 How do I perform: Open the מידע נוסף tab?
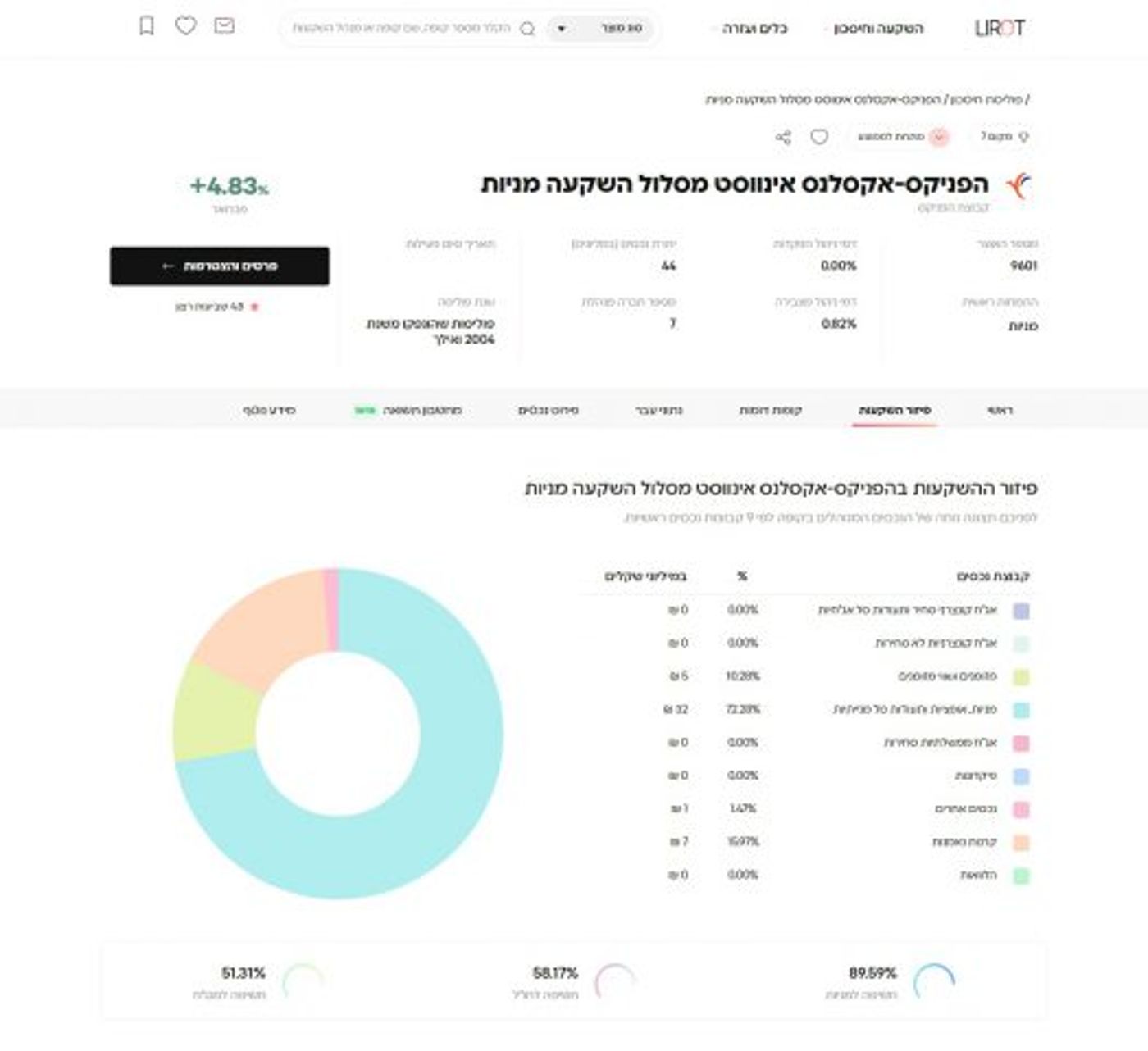tap(269, 410)
